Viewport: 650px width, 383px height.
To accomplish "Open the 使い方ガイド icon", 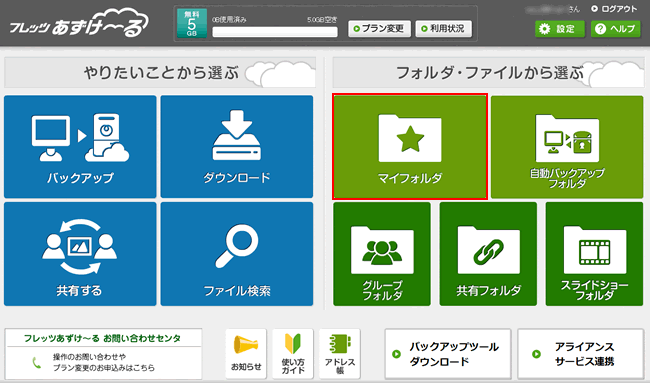I will point(293,354).
